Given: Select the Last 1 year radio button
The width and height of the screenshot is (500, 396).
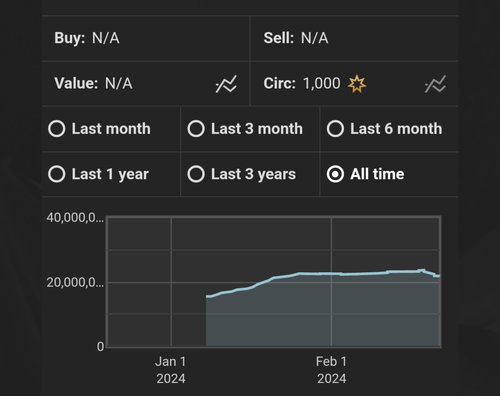Looking at the screenshot, I should pyautogui.click(x=57, y=174).
